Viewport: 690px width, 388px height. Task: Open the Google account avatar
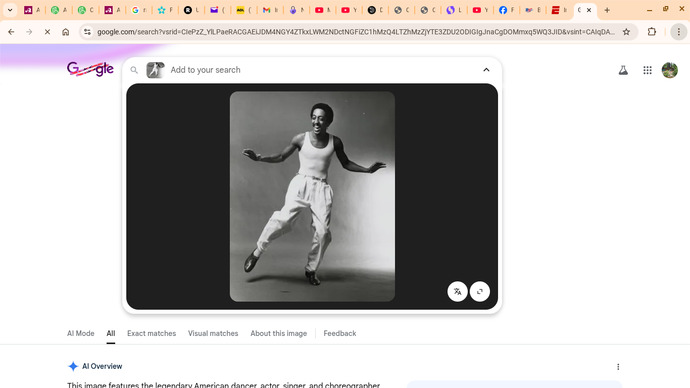[670, 70]
